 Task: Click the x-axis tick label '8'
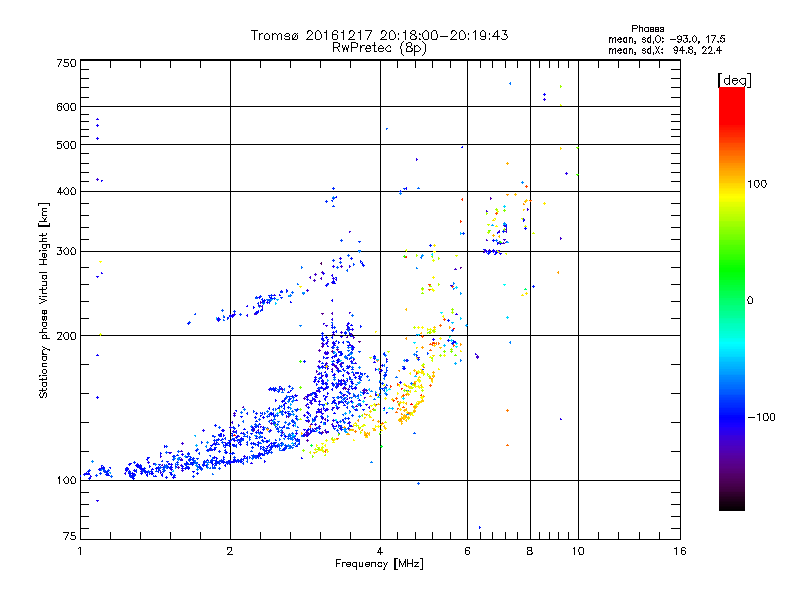[530, 551]
